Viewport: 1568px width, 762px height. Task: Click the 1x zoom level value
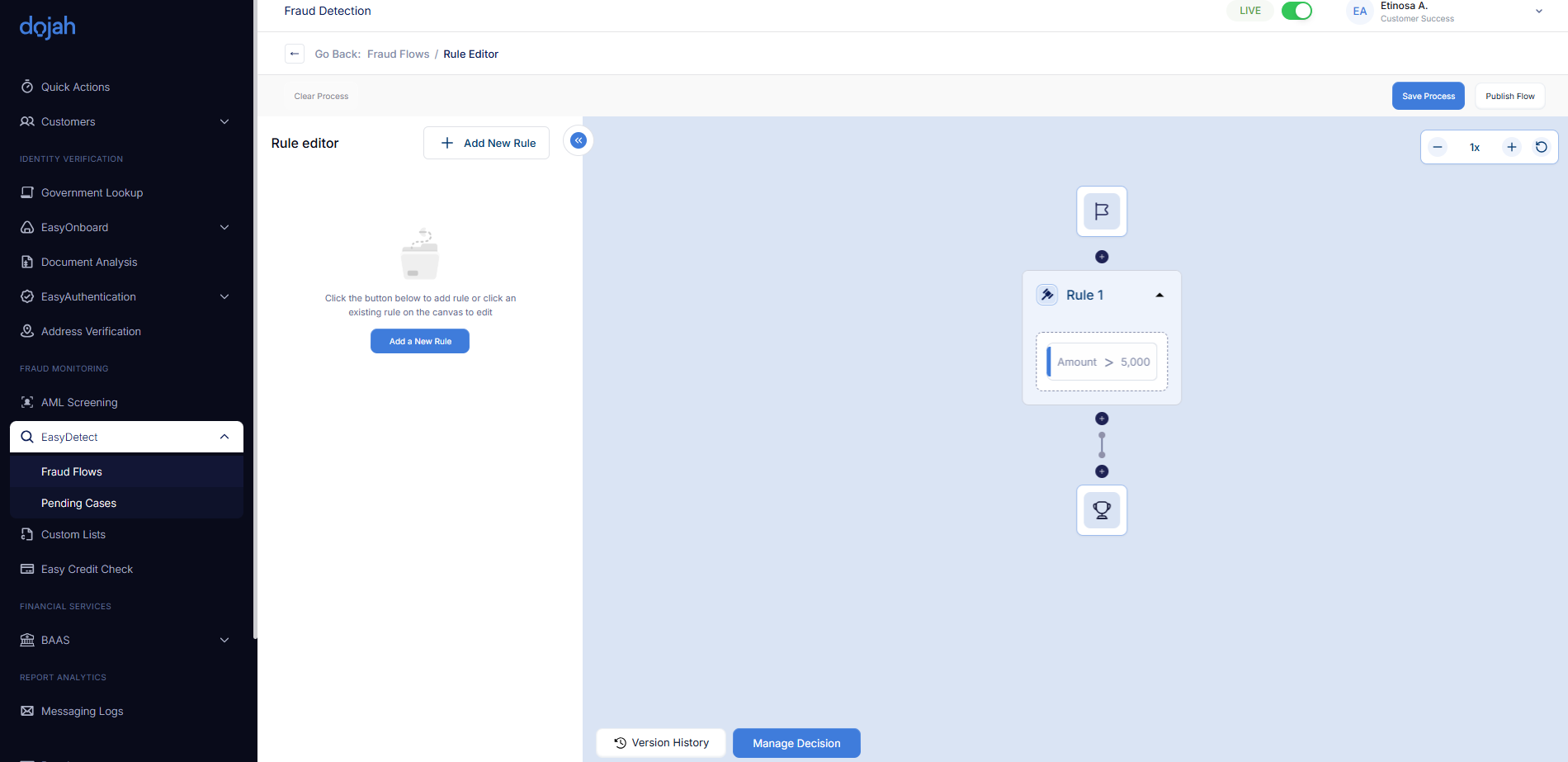(x=1475, y=148)
